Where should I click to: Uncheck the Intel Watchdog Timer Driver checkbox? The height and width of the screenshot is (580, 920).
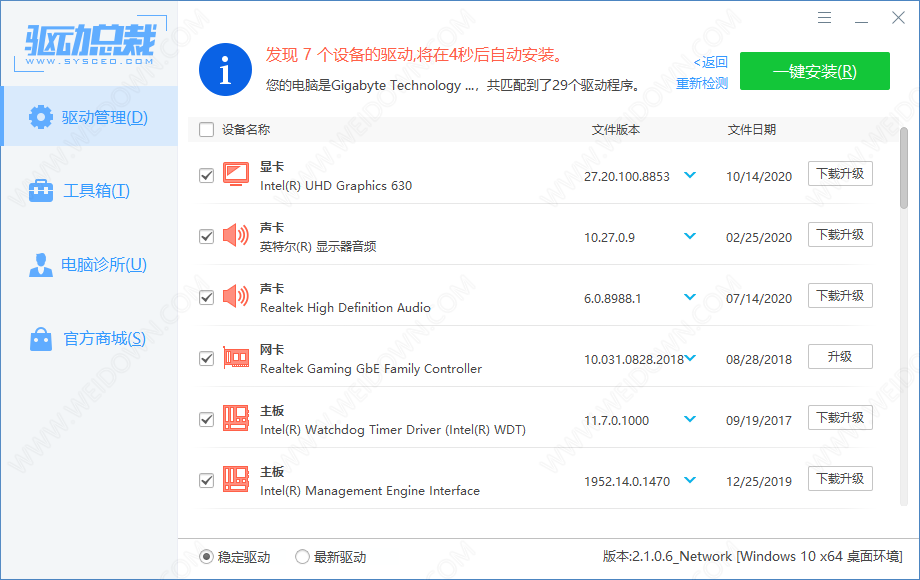click(207, 419)
